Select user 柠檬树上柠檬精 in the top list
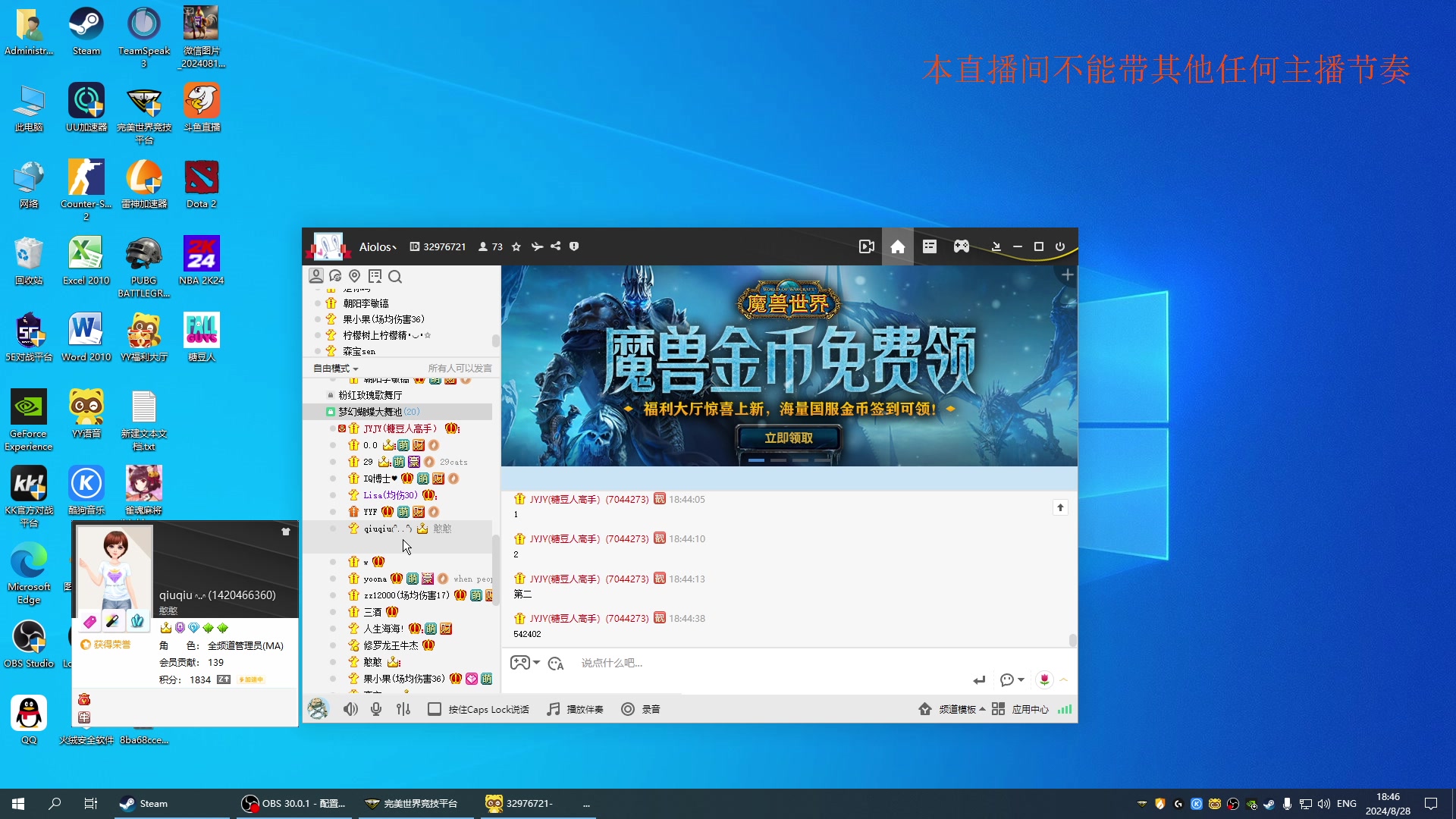Viewport: 1456px width, 819px height. (387, 335)
